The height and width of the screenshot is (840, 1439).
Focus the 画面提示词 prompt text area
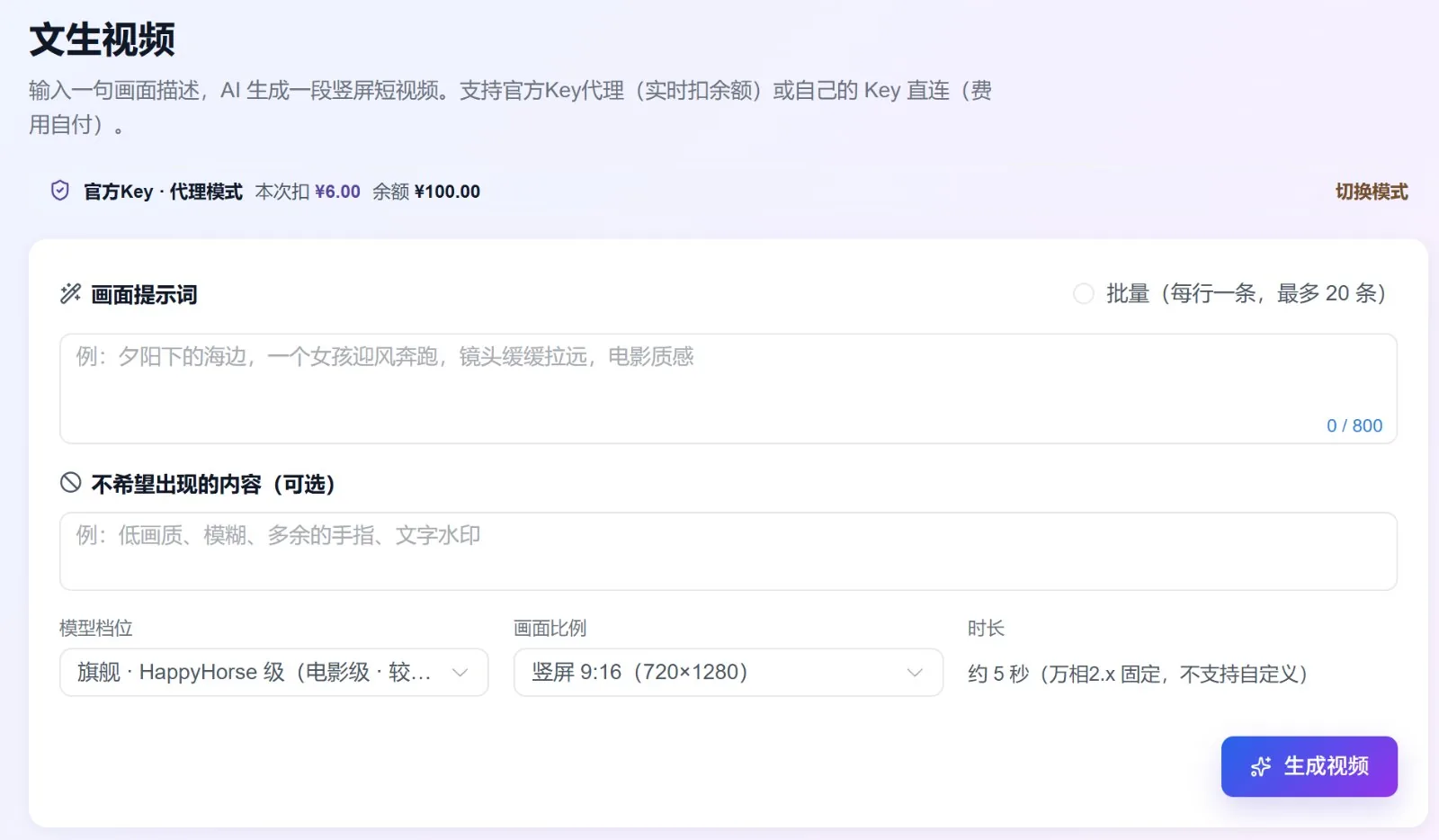728,389
